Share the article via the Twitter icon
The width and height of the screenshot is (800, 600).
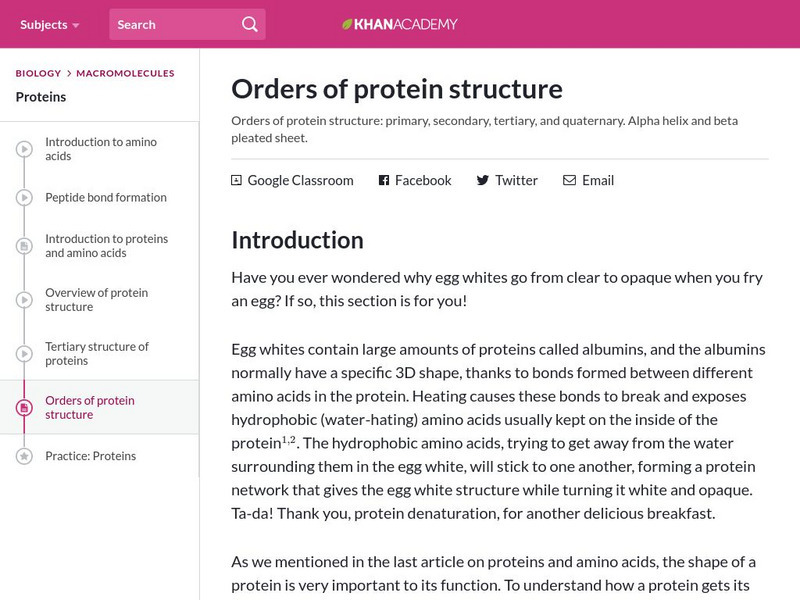(x=481, y=180)
